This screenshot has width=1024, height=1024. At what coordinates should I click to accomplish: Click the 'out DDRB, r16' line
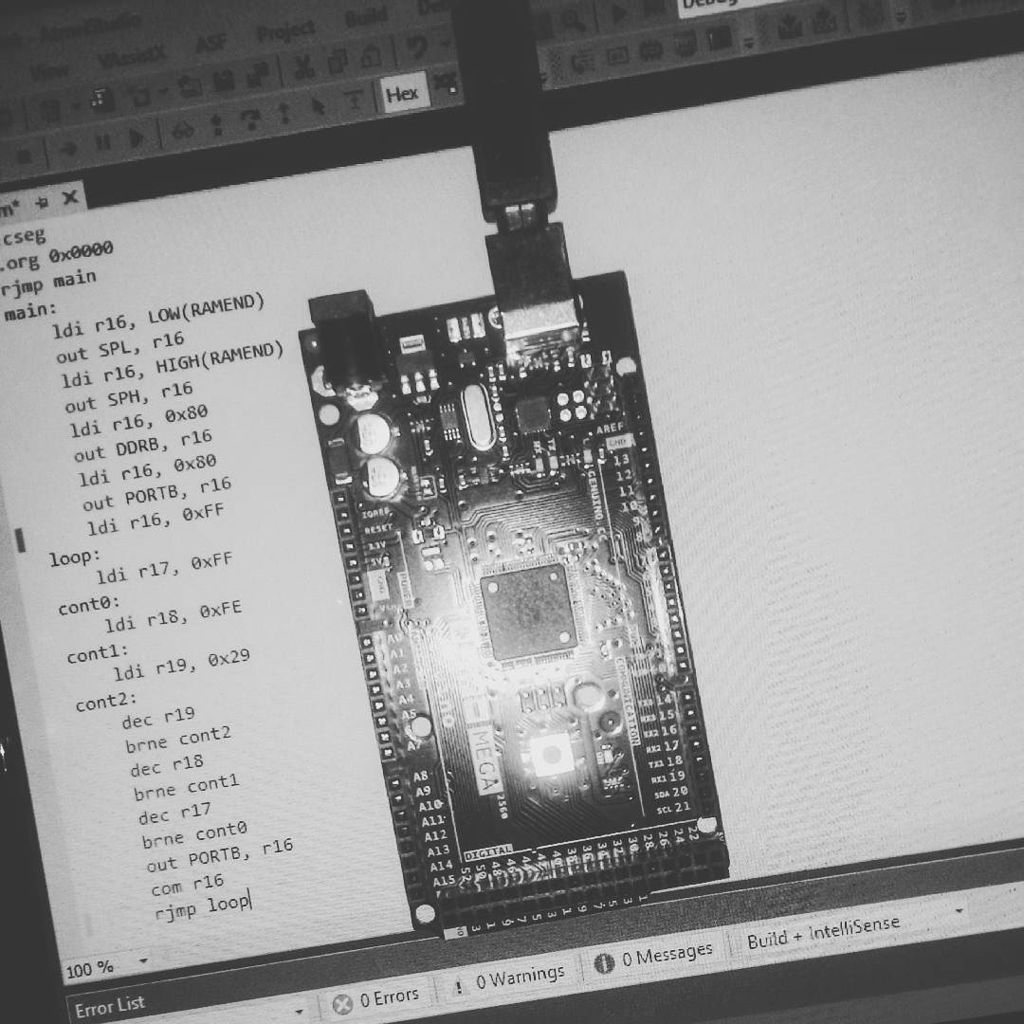pyautogui.click(x=143, y=445)
